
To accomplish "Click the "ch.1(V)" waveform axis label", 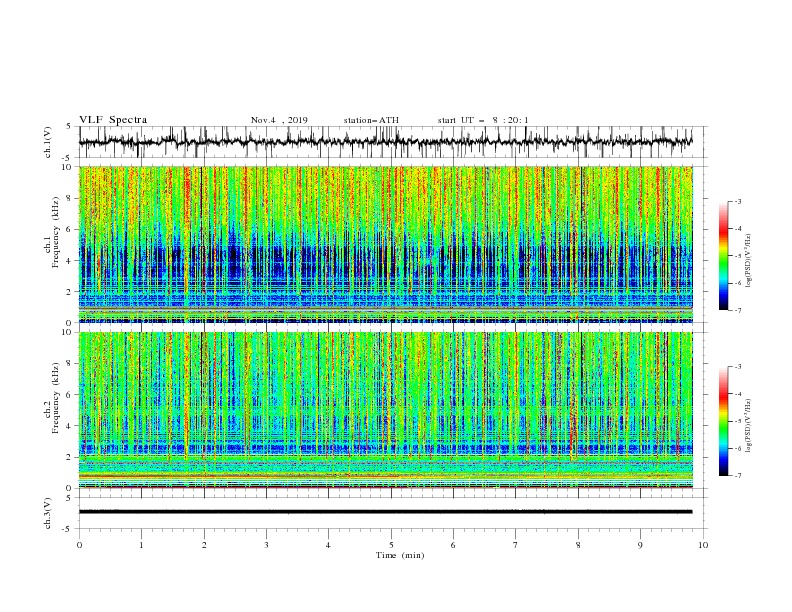I will 48,142.
